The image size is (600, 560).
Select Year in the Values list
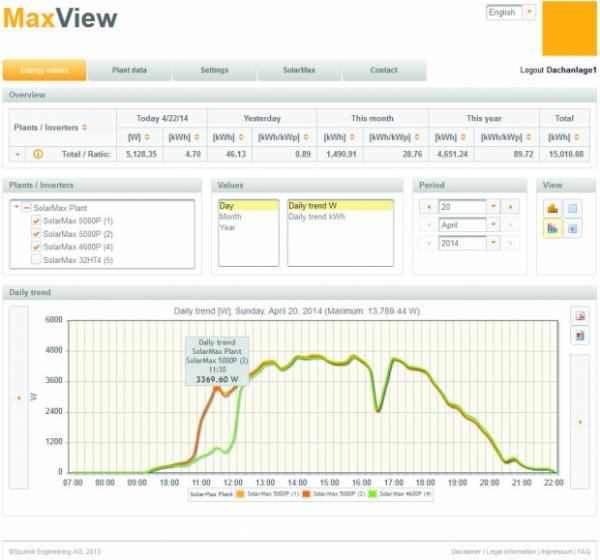coord(248,227)
